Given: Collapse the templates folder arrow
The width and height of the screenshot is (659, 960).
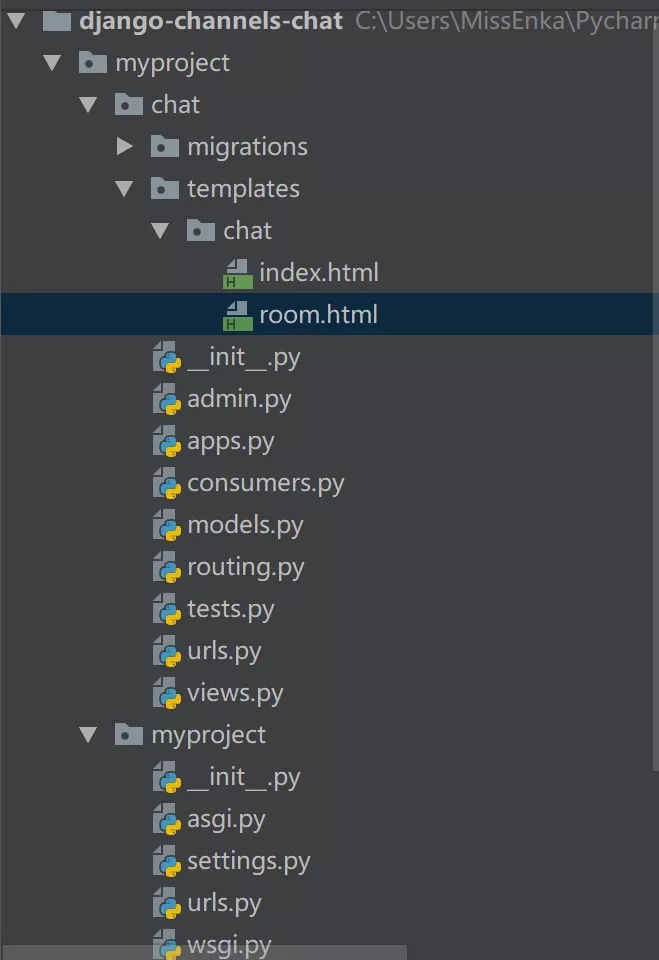Looking at the screenshot, I should point(124,189).
